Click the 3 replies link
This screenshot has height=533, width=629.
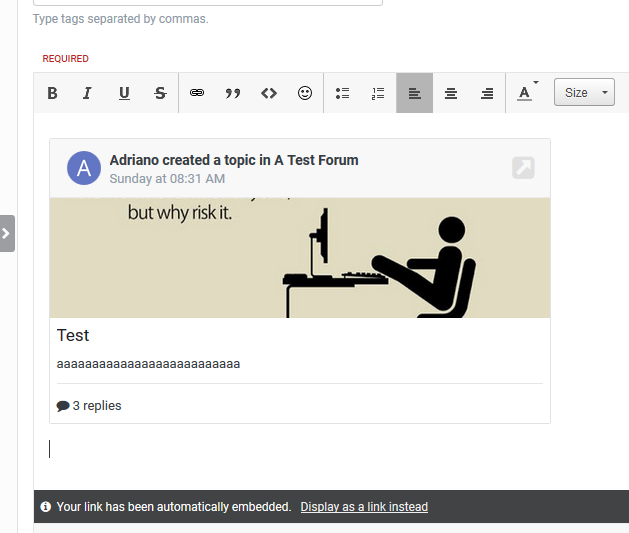pos(97,405)
